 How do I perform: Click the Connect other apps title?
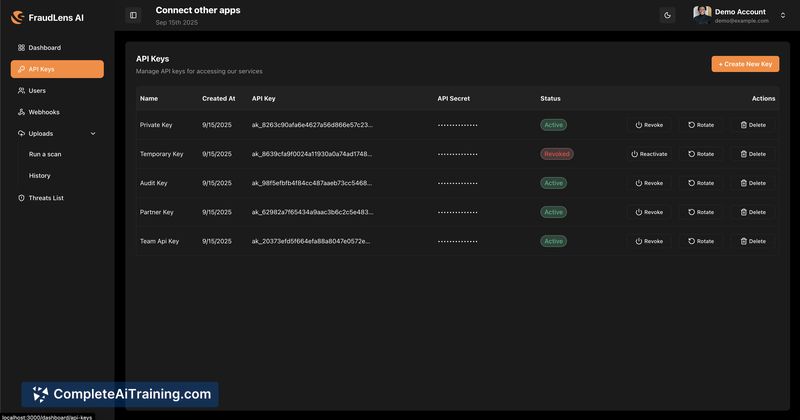[x=198, y=10]
